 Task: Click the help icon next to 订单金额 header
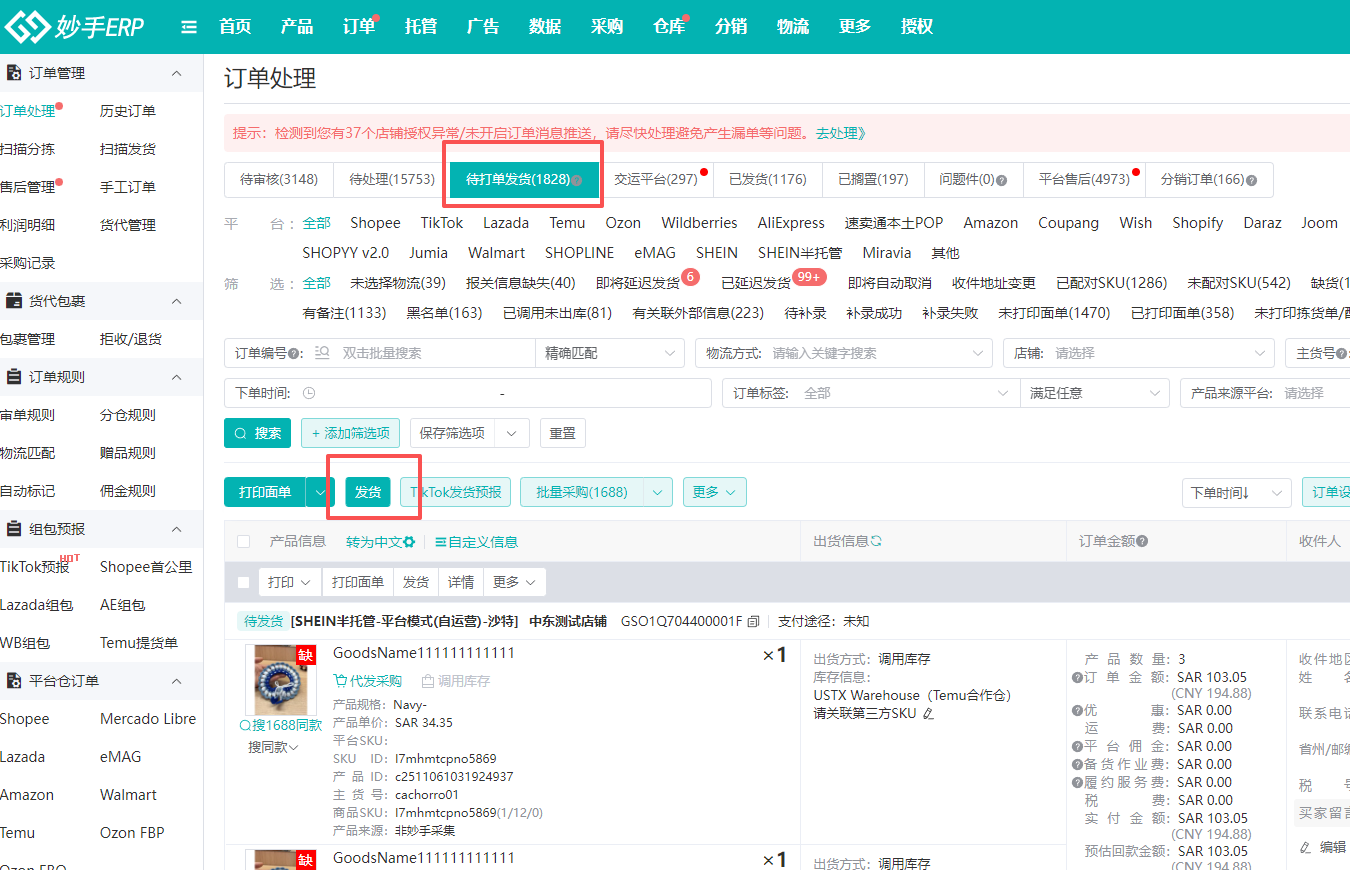coord(1142,541)
